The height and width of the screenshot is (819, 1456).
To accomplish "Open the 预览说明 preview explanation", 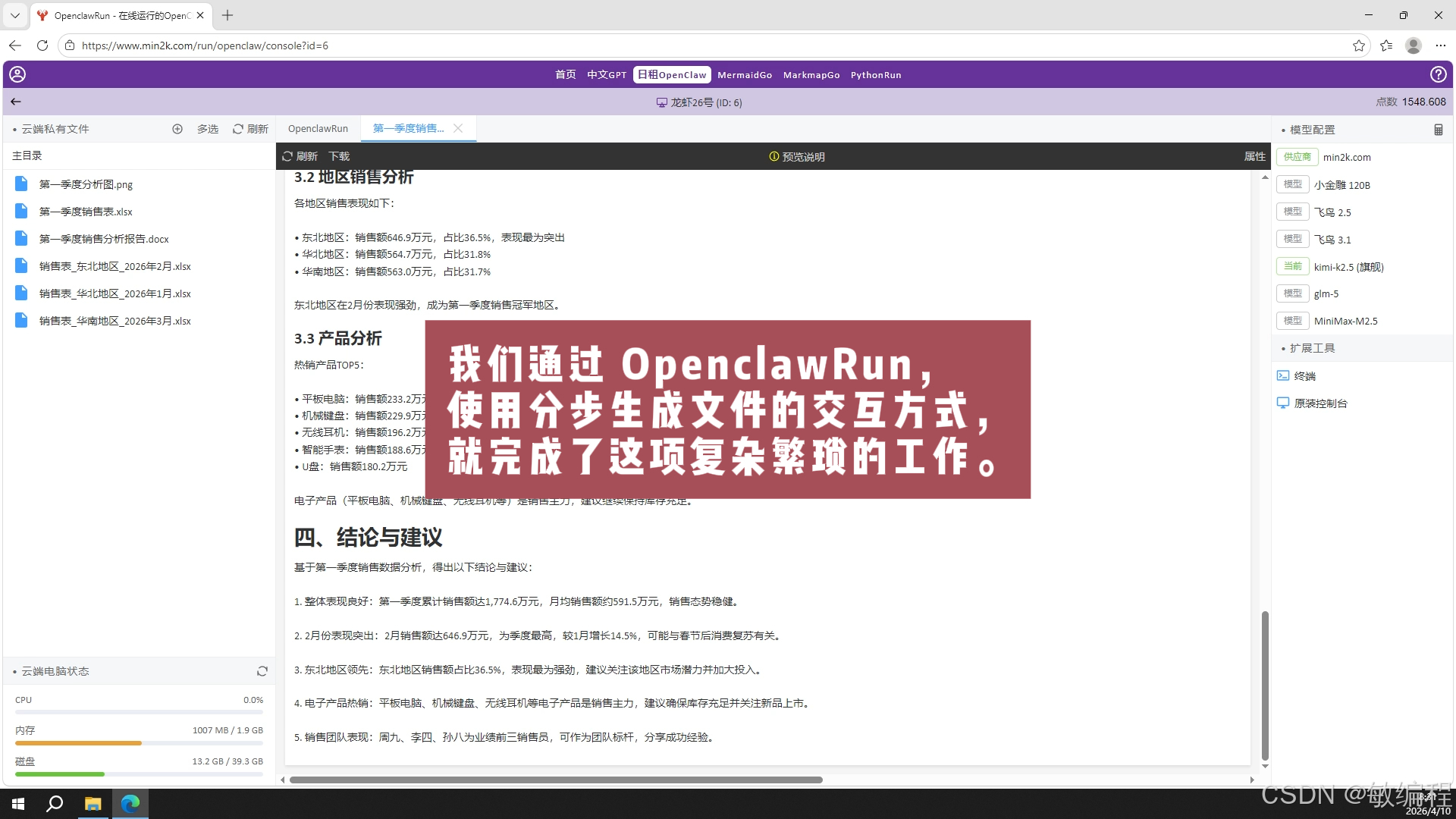I will (x=798, y=156).
